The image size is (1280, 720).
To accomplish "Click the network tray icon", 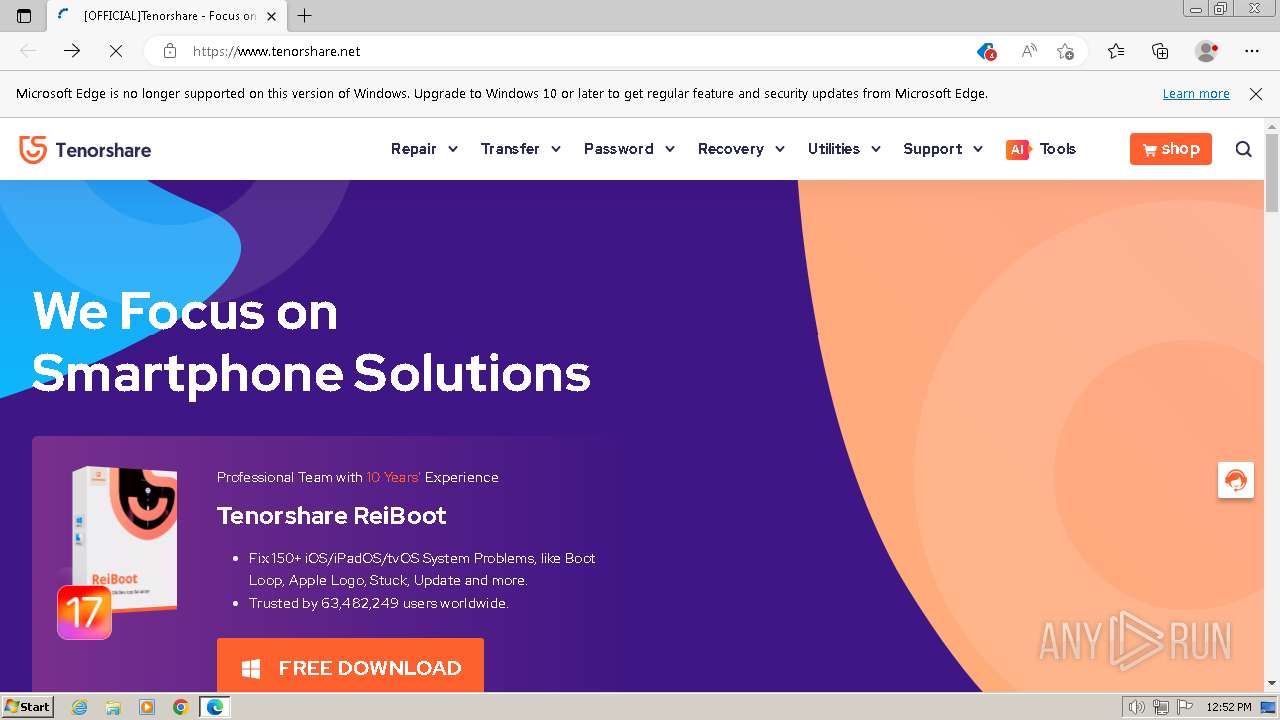I will [1161, 707].
